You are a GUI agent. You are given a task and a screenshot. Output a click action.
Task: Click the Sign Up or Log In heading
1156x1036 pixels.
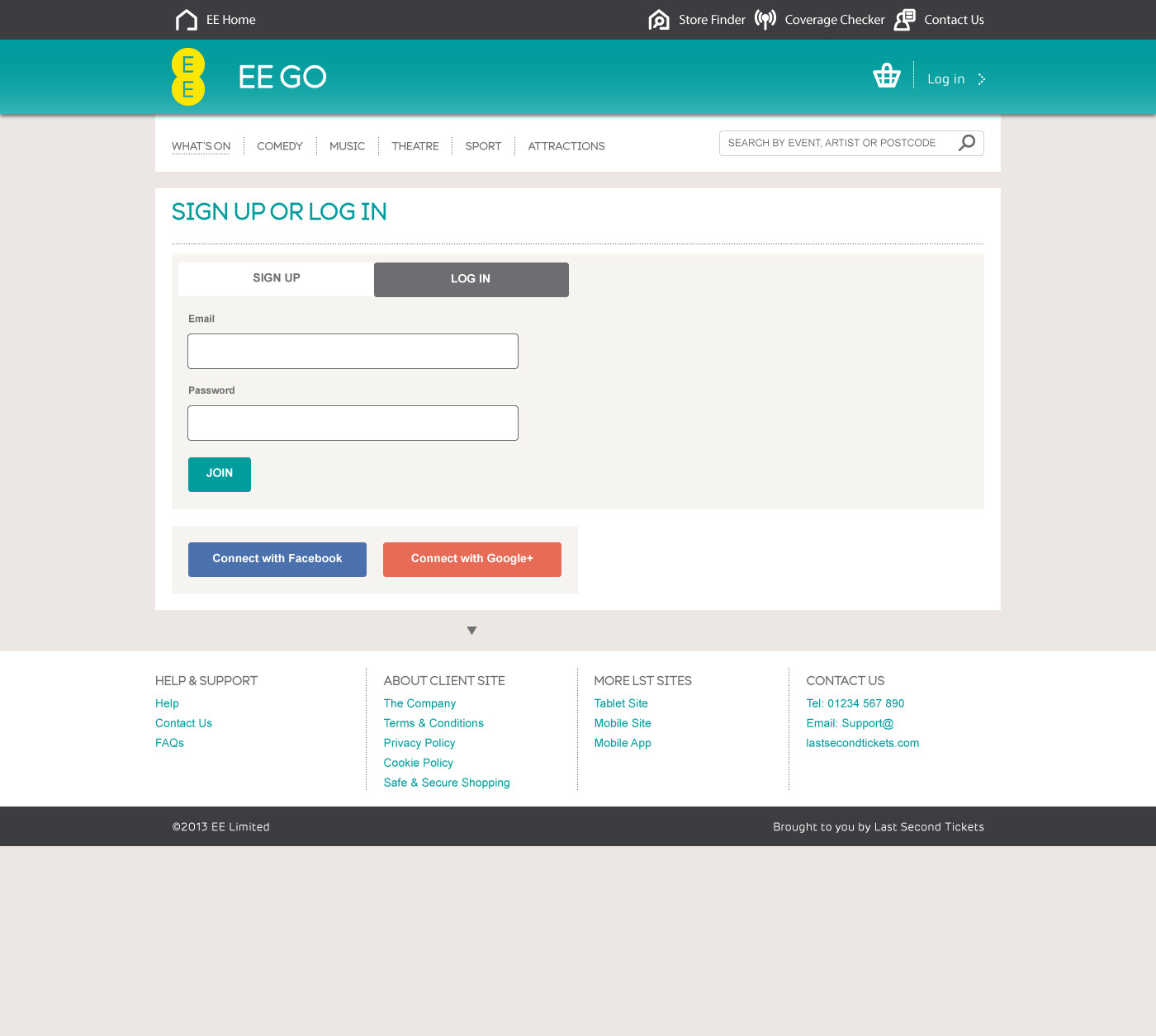(279, 212)
